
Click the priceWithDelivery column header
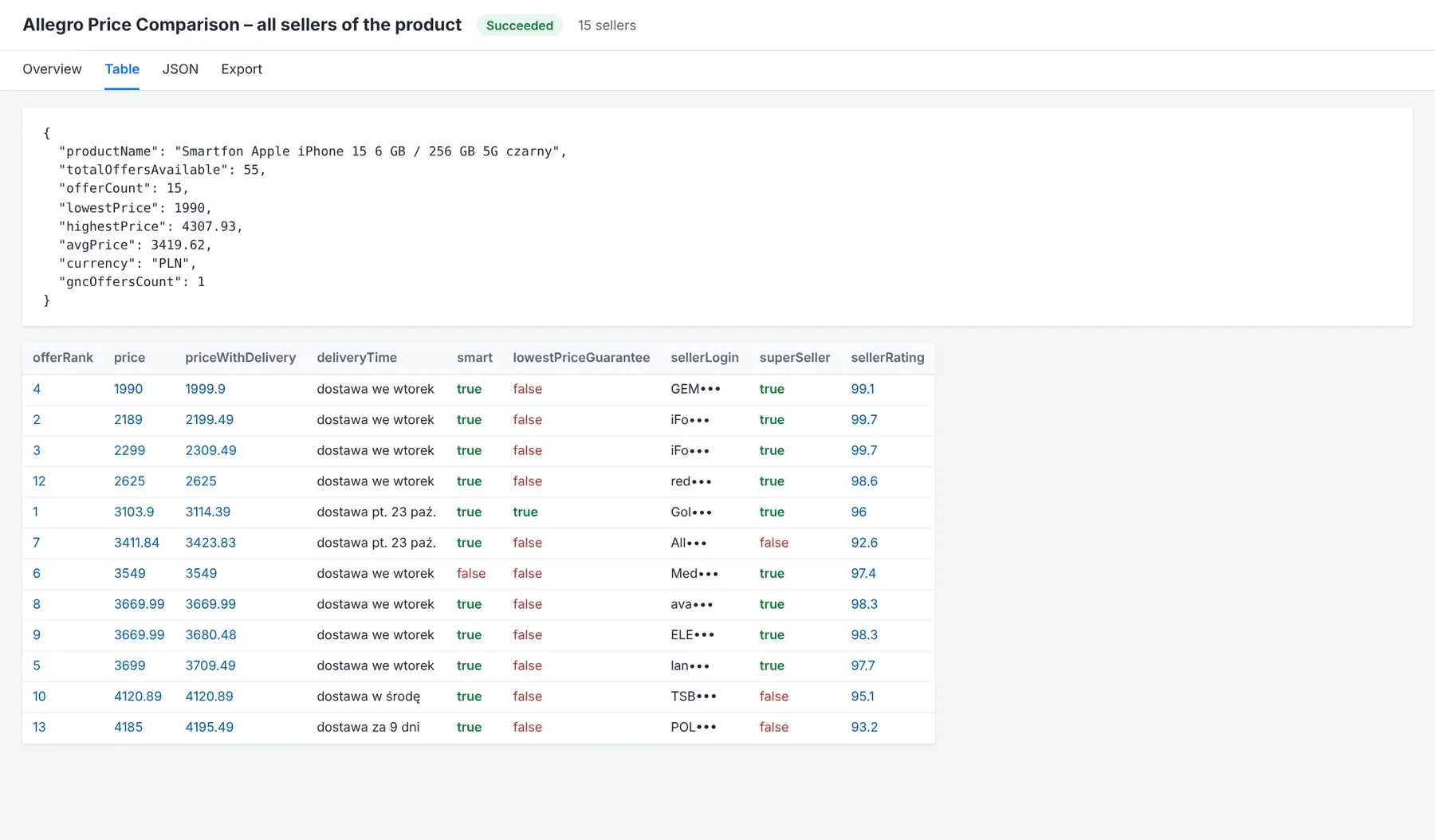tap(241, 358)
